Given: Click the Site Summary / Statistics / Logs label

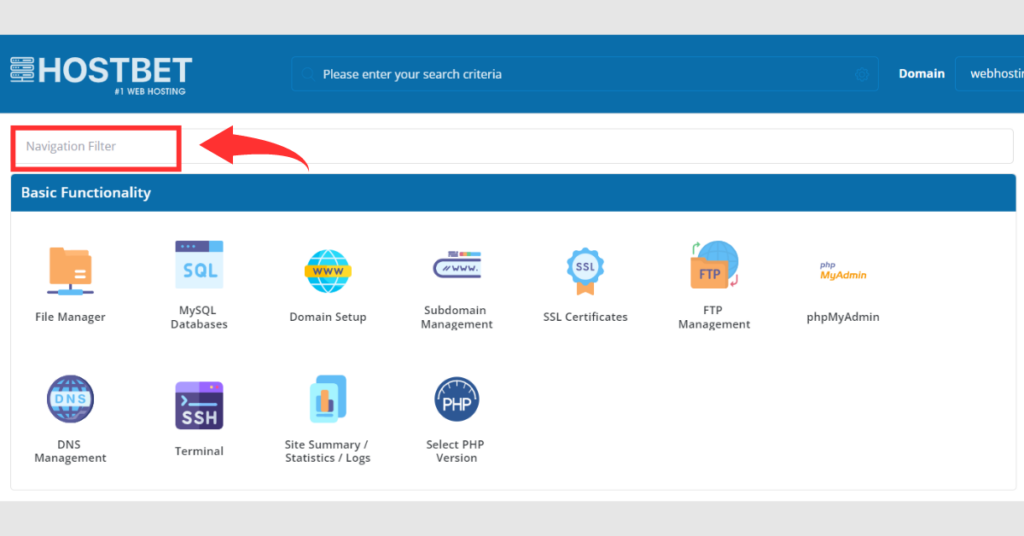Looking at the screenshot, I should (328, 451).
